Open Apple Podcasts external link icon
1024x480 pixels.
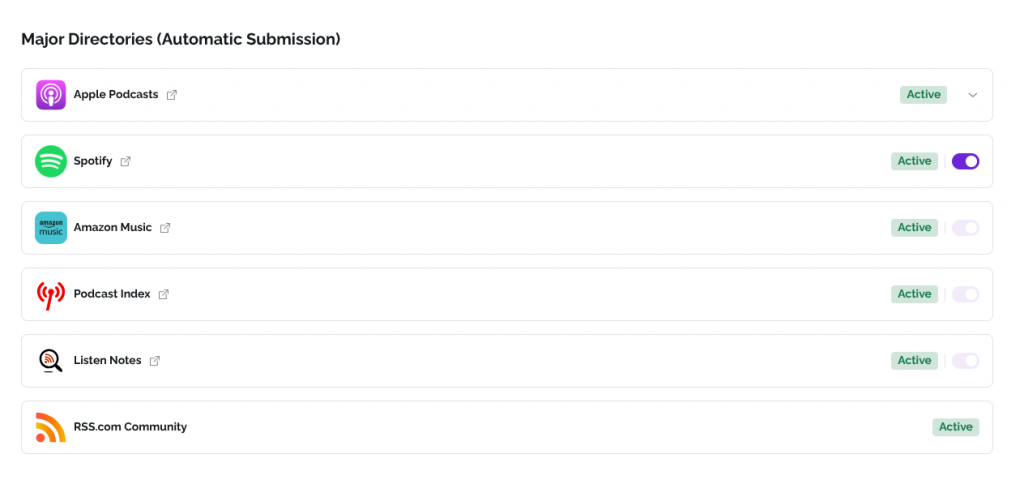[172, 95]
